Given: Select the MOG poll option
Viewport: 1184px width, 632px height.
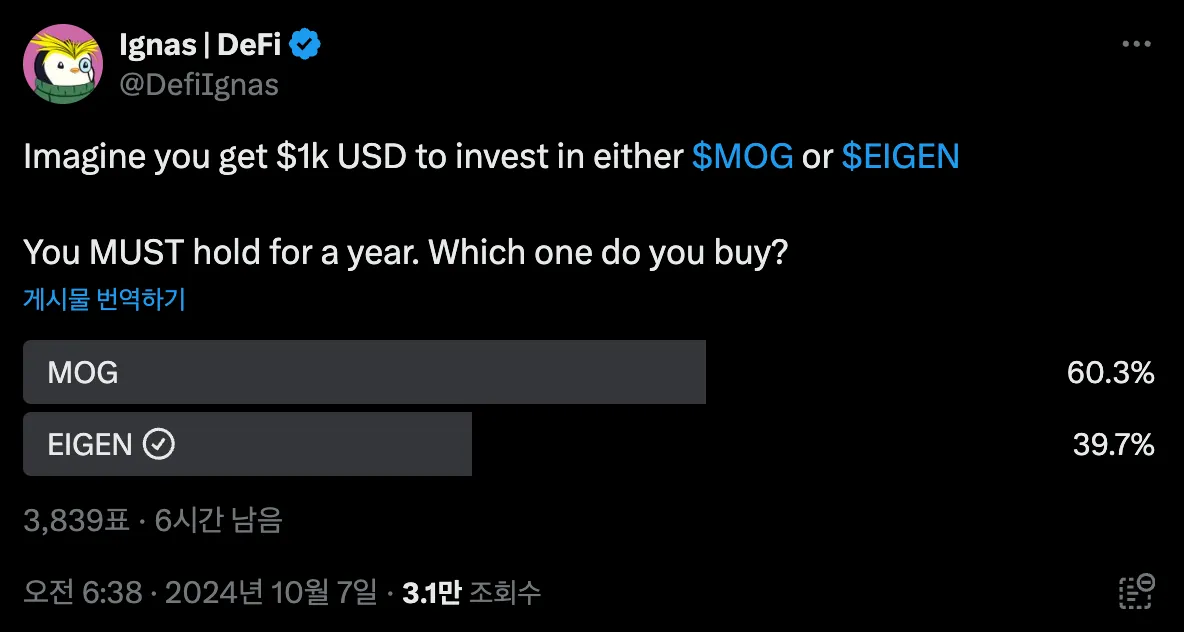Looking at the screenshot, I should click(364, 372).
